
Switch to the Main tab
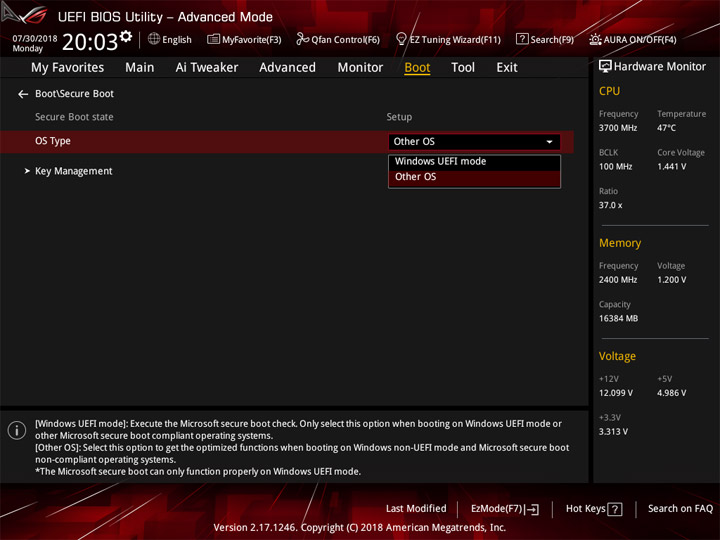[x=140, y=68]
